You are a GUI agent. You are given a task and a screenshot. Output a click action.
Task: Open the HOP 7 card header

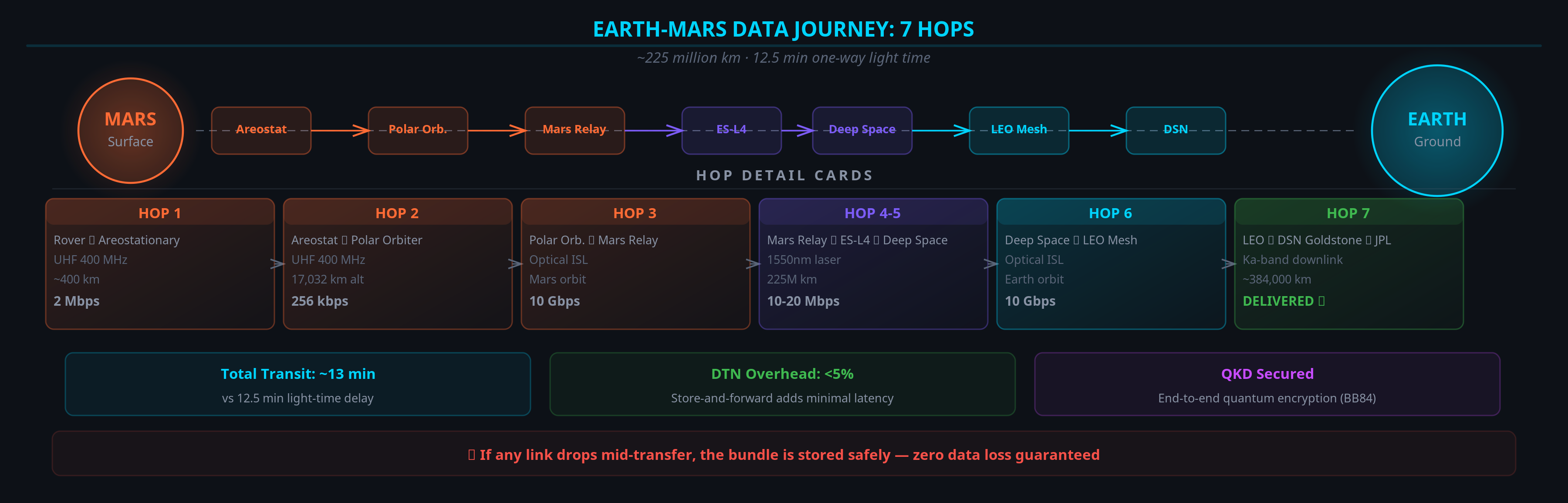point(1348,213)
